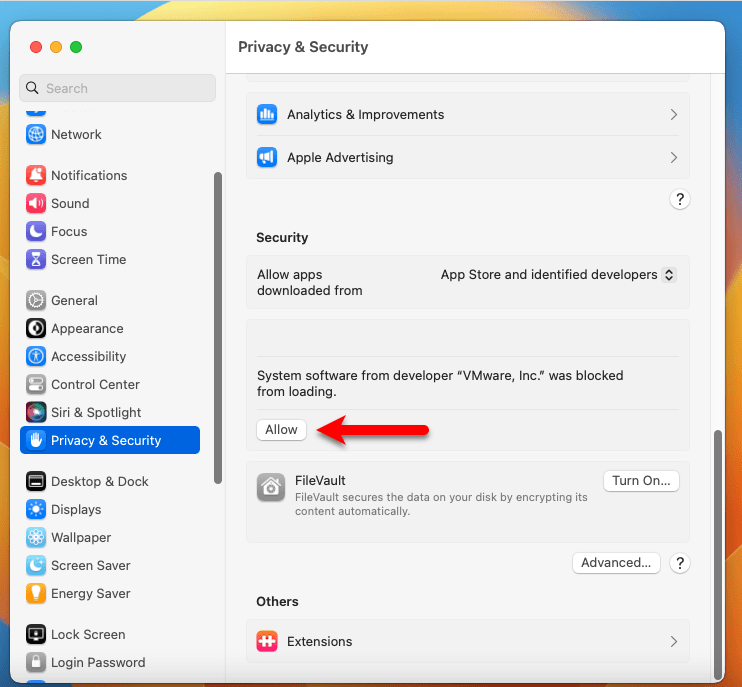Turn on FileVault
The height and width of the screenshot is (687, 742).
(x=641, y=481)
